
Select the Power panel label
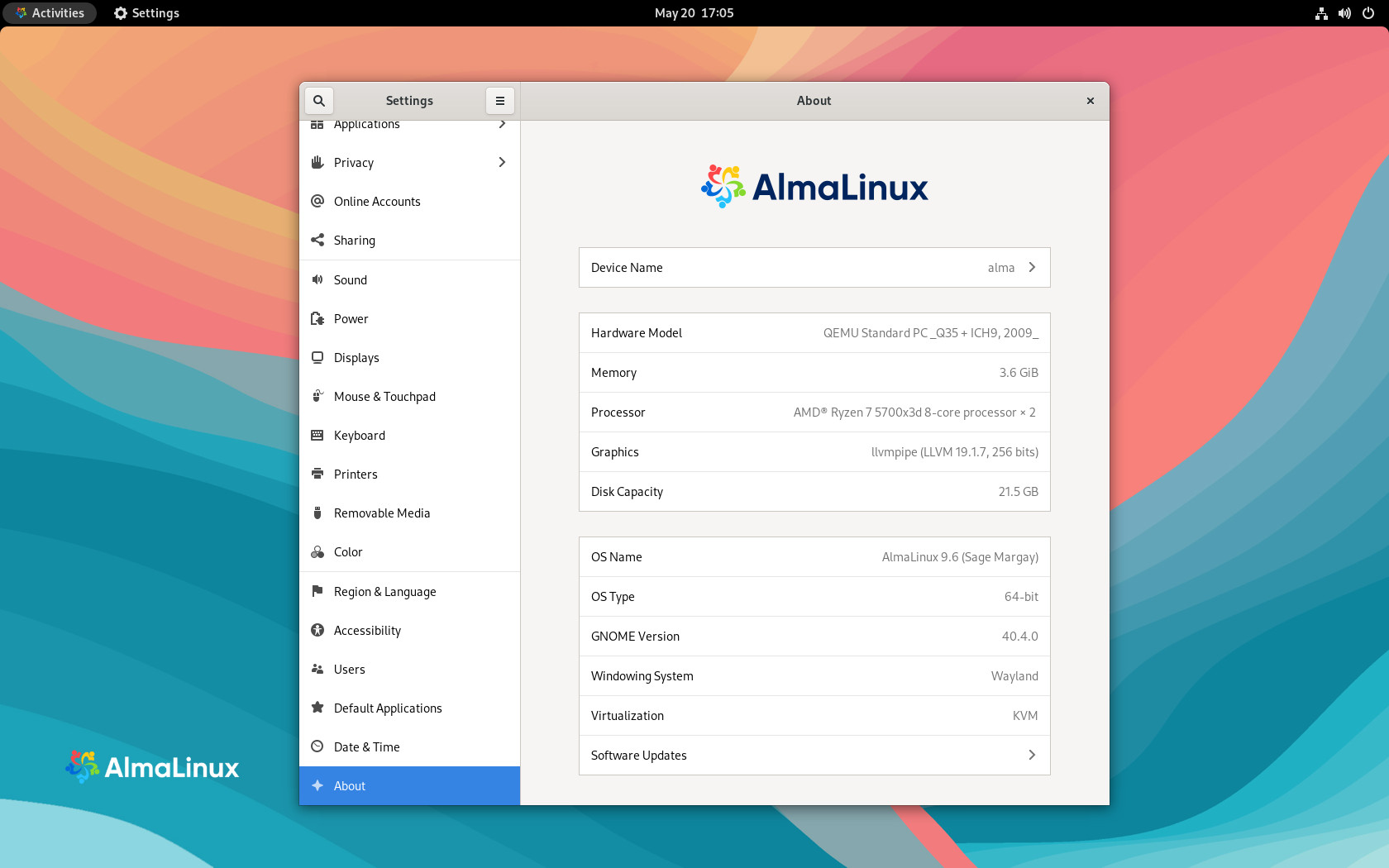coord(351,318)
